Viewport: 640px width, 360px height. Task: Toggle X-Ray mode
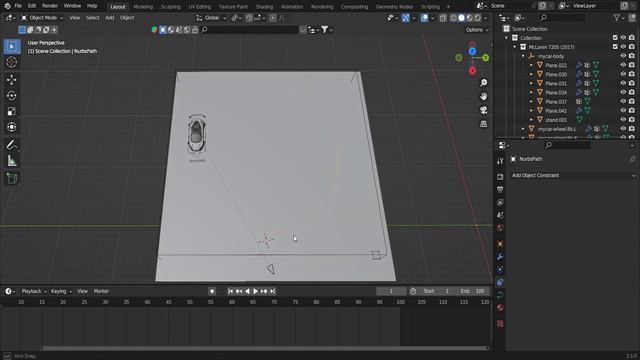click(443, 18)
